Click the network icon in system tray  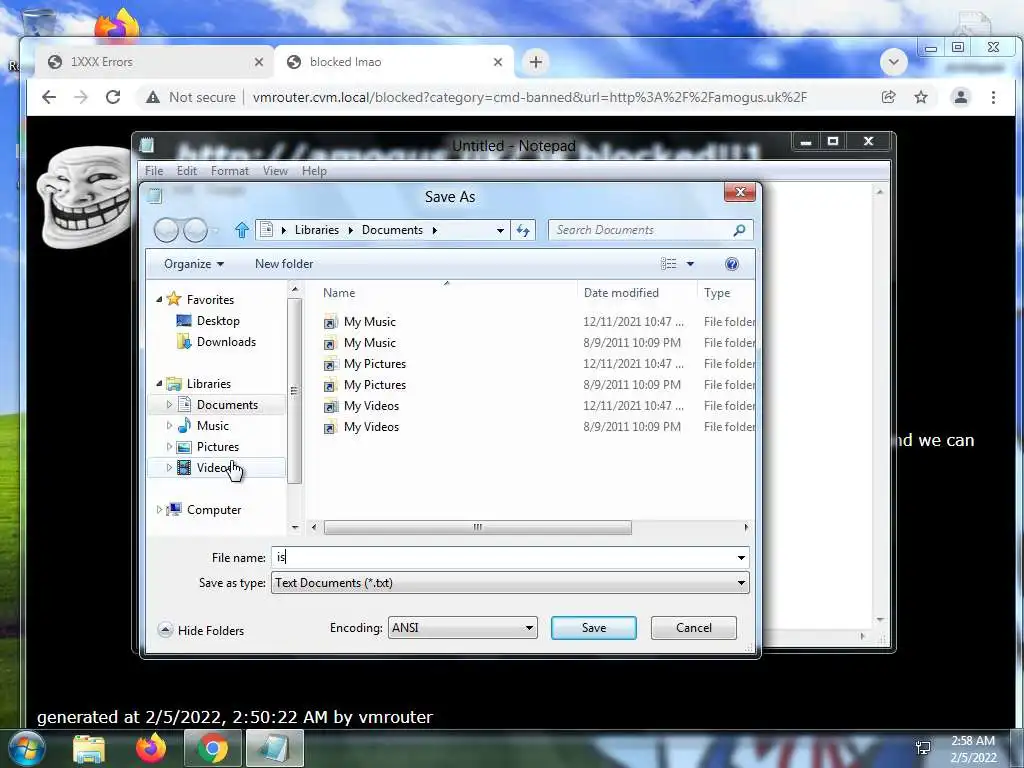click(x=923, y=748)
